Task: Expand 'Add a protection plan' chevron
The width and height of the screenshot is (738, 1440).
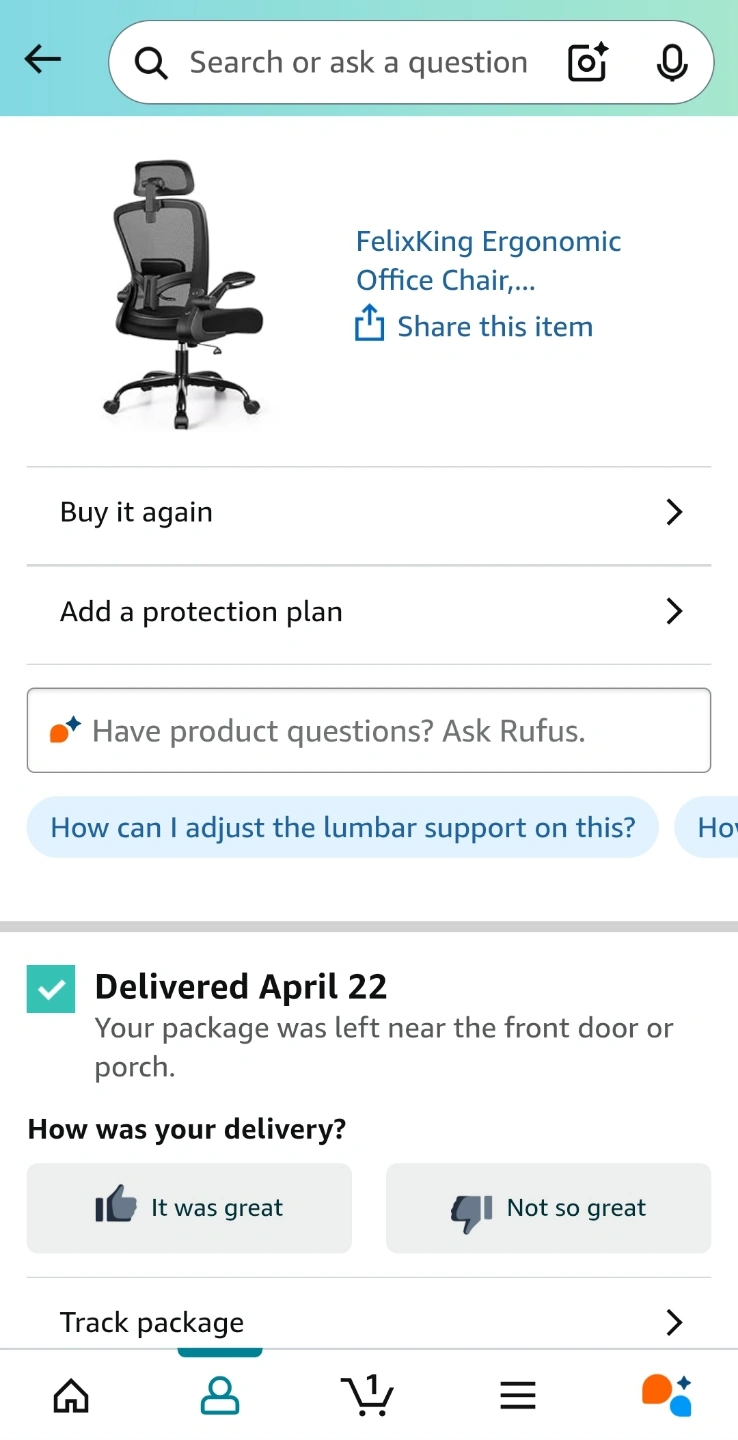Action: [675, 611]
